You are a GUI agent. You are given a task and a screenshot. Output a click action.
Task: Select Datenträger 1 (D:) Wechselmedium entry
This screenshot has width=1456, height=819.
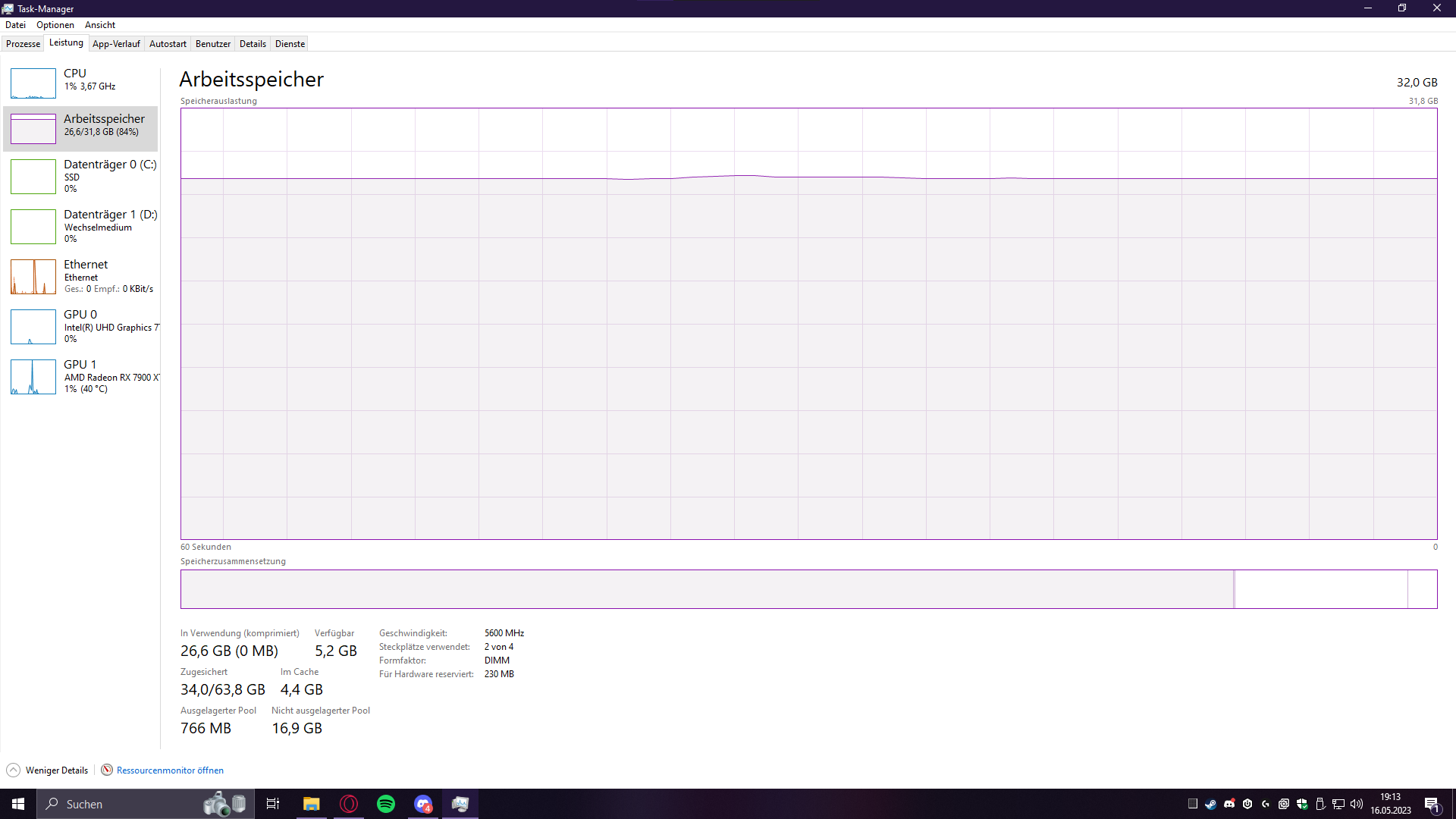point(83,226)
